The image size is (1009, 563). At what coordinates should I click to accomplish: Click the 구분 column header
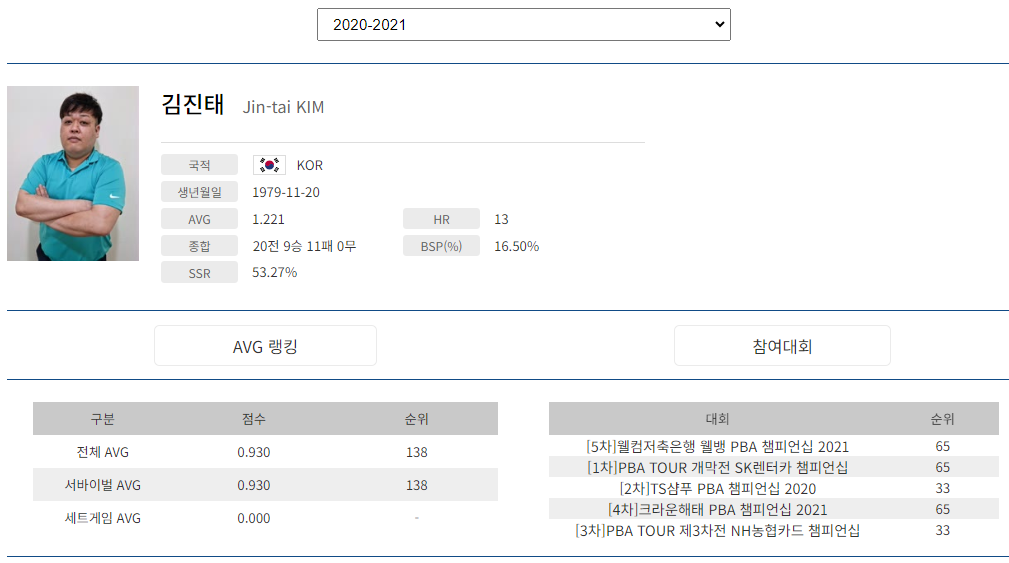click(102, 419)
